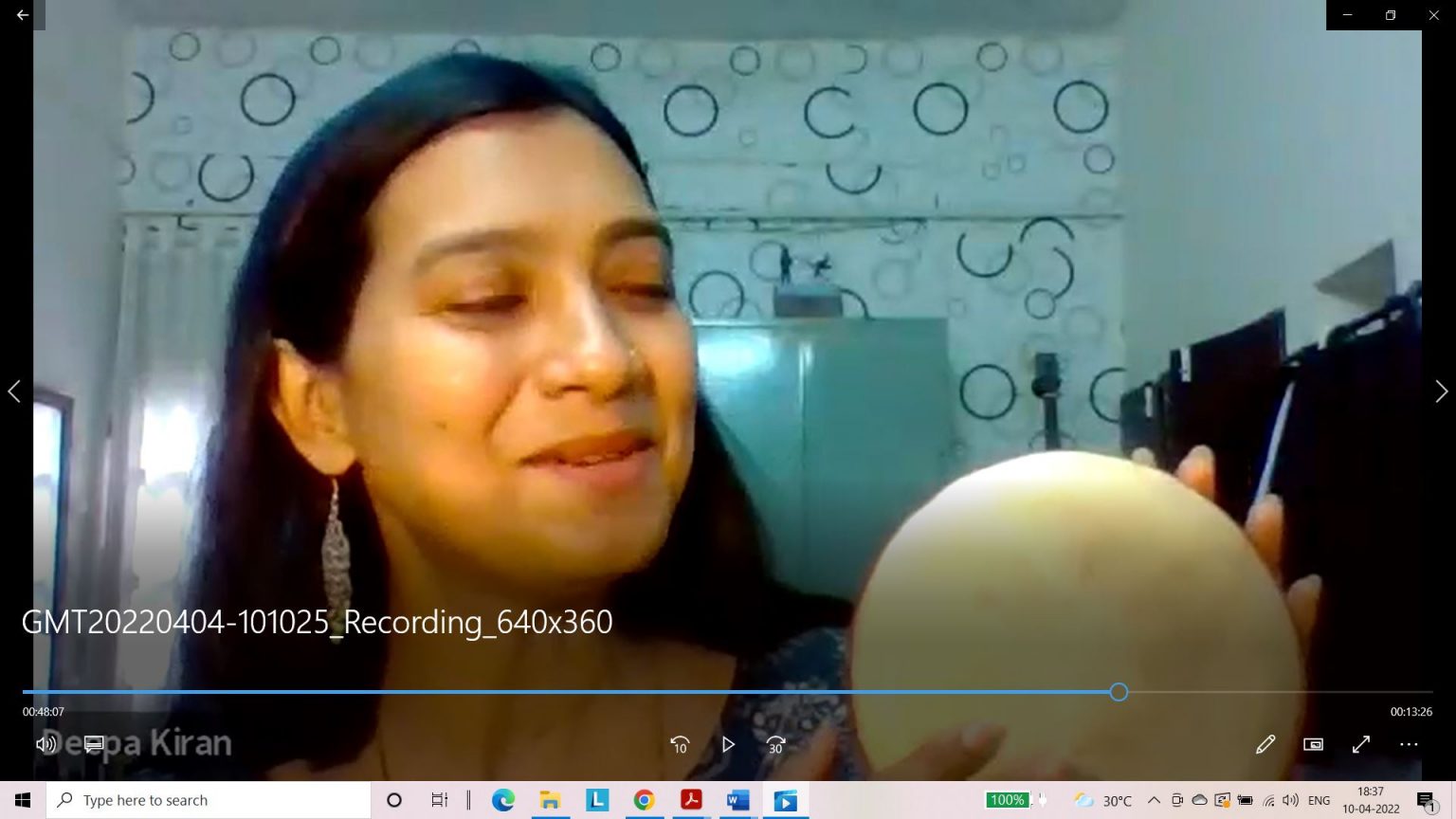Click the video seek bar handle
Image resolution: width=1456 pixels, height=819 pixels.
[x=1119, y=692]
